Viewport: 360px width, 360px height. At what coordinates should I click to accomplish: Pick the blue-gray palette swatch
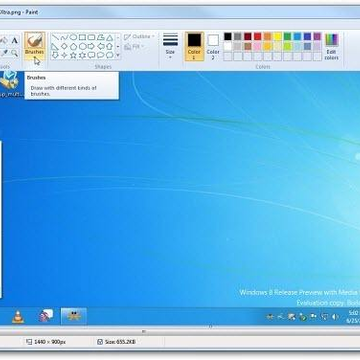click(x=307, y=46)
